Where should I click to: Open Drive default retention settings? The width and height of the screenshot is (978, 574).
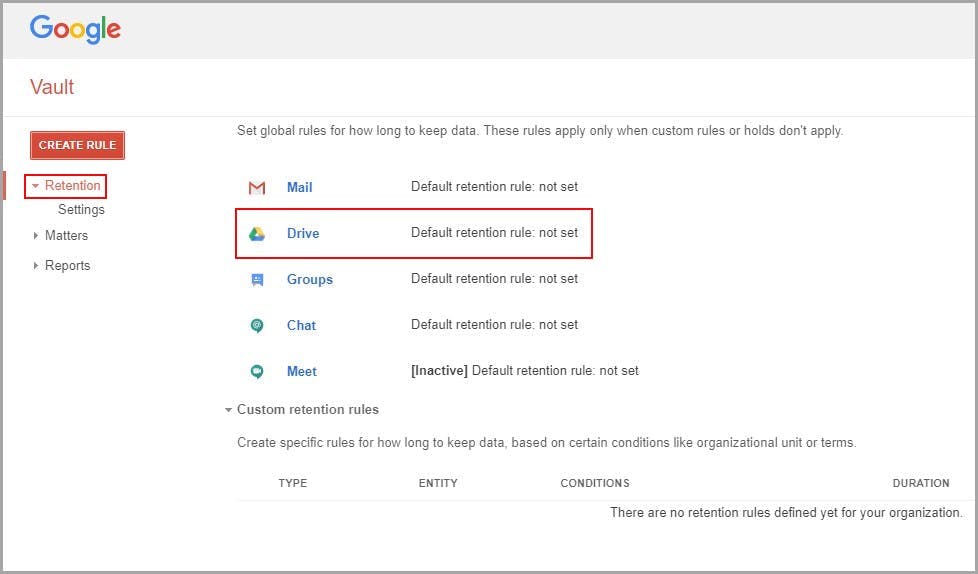coord(303,233)
